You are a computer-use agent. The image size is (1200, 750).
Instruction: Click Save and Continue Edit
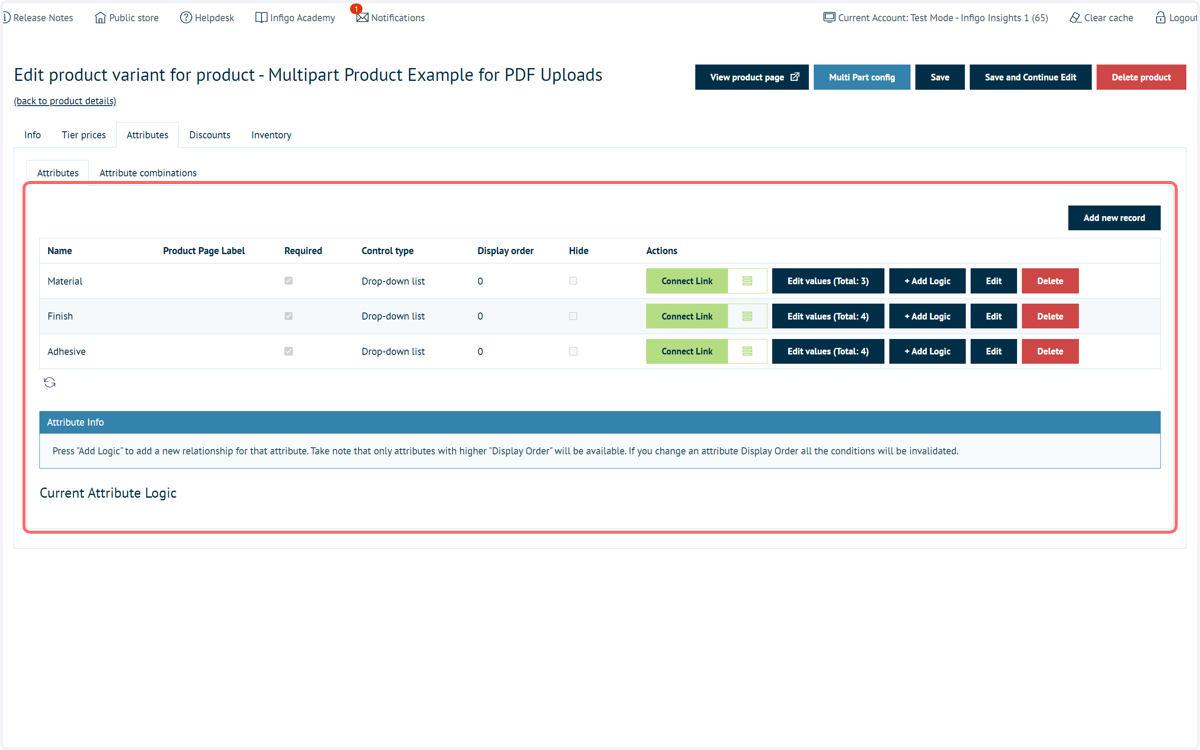1031,77
